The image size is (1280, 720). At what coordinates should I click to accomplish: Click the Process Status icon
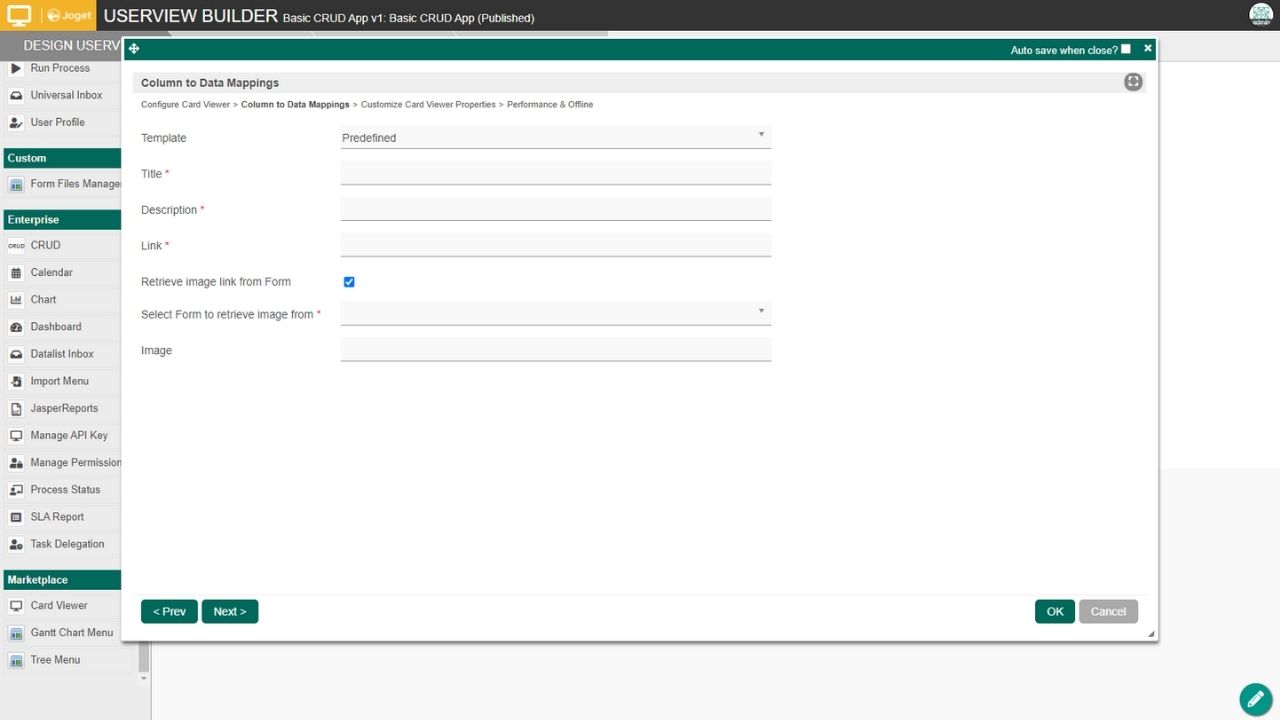click(x=16, y=490)
